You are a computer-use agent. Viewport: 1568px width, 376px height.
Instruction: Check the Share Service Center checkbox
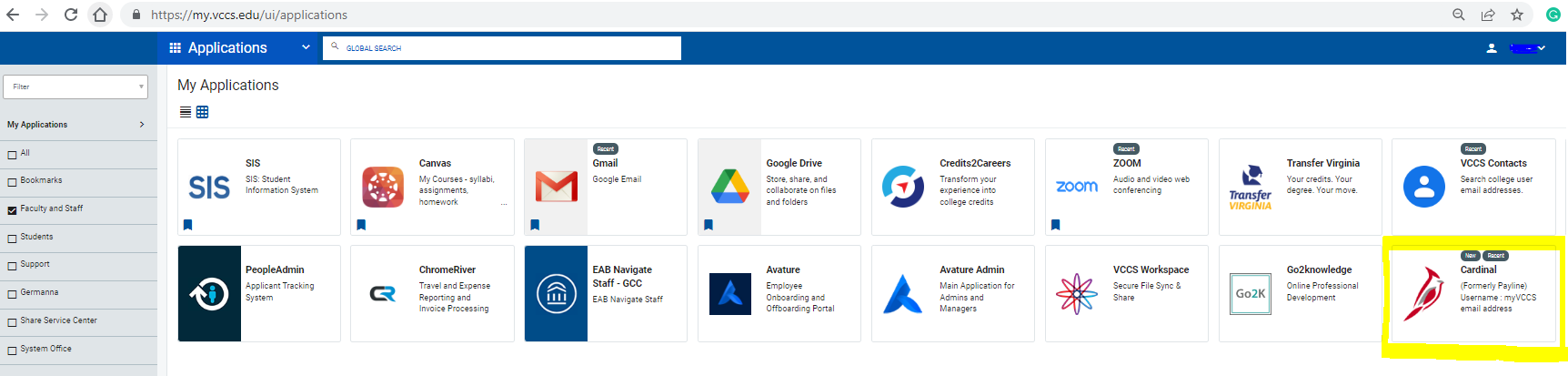tap(12, 322)
